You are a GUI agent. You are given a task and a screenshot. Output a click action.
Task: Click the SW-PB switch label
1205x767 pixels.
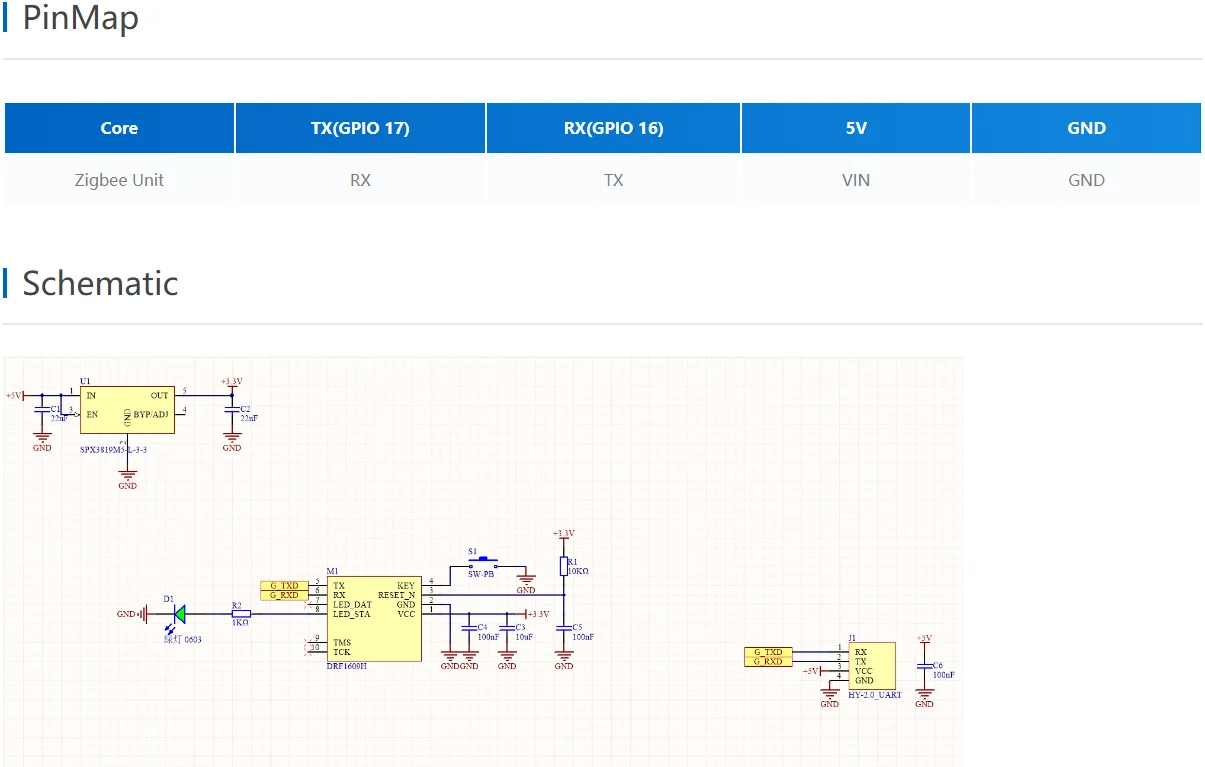tap(481, 574)
